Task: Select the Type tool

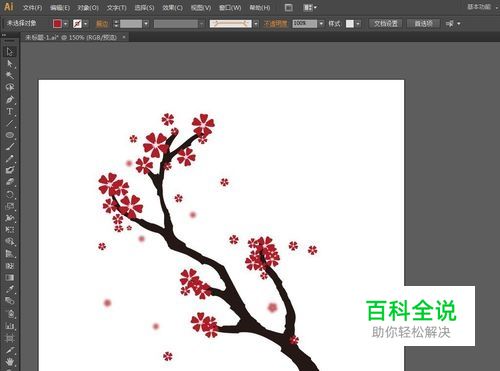Action: pyautogui.click(x=10, y=111)
